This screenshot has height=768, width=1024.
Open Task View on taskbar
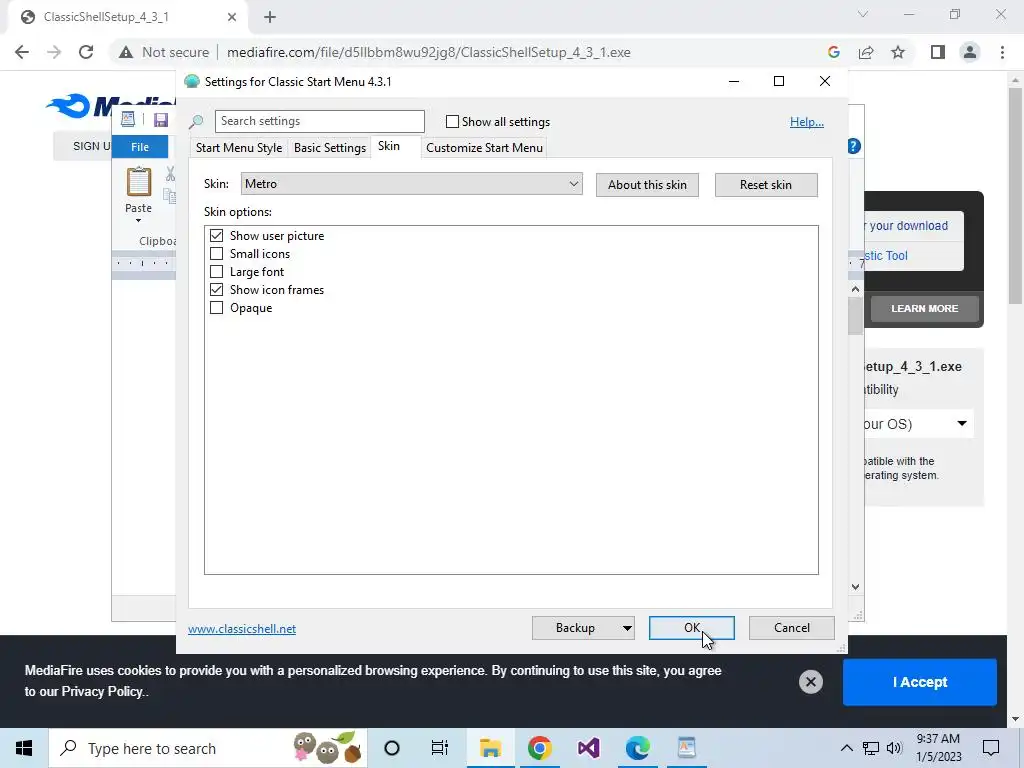coord(440,748)
